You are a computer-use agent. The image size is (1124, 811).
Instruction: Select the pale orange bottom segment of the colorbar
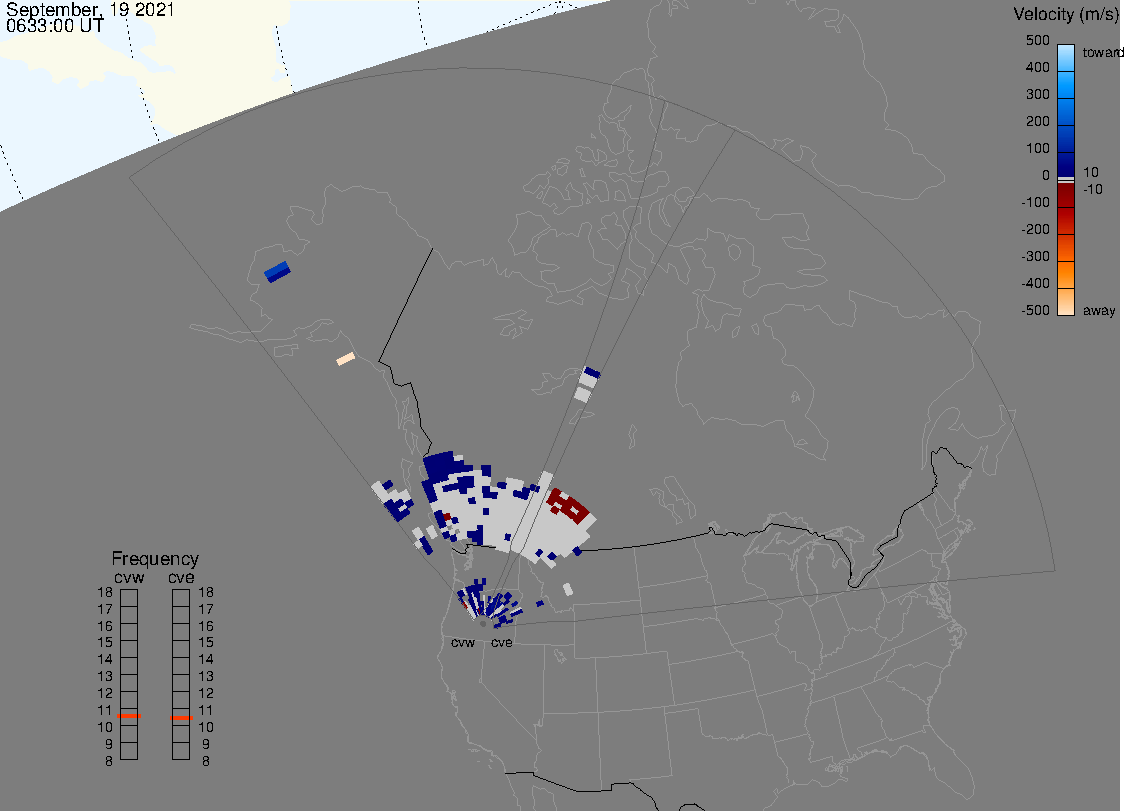coord(1066,302)
